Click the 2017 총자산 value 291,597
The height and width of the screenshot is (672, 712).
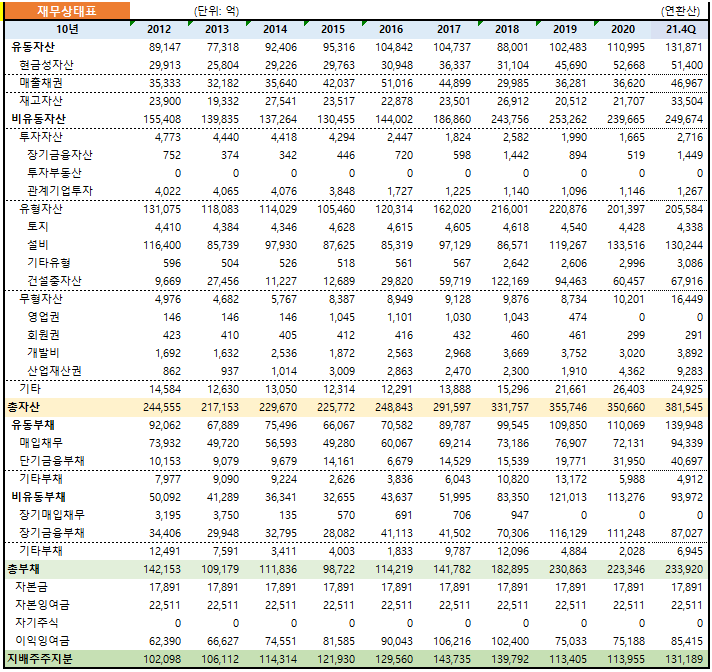coord(452,407)
